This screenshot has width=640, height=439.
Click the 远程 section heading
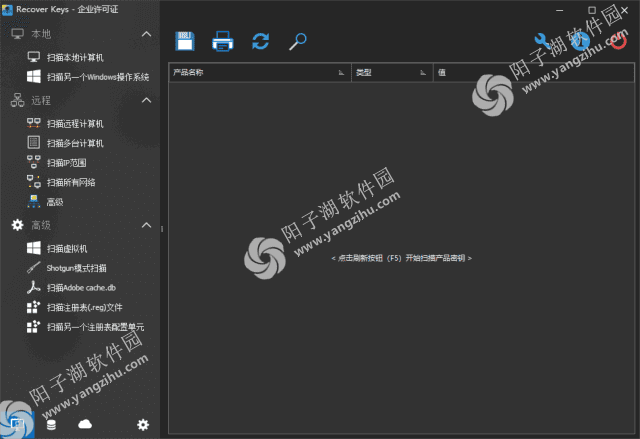pyautogui.click(x=41, y=100)
